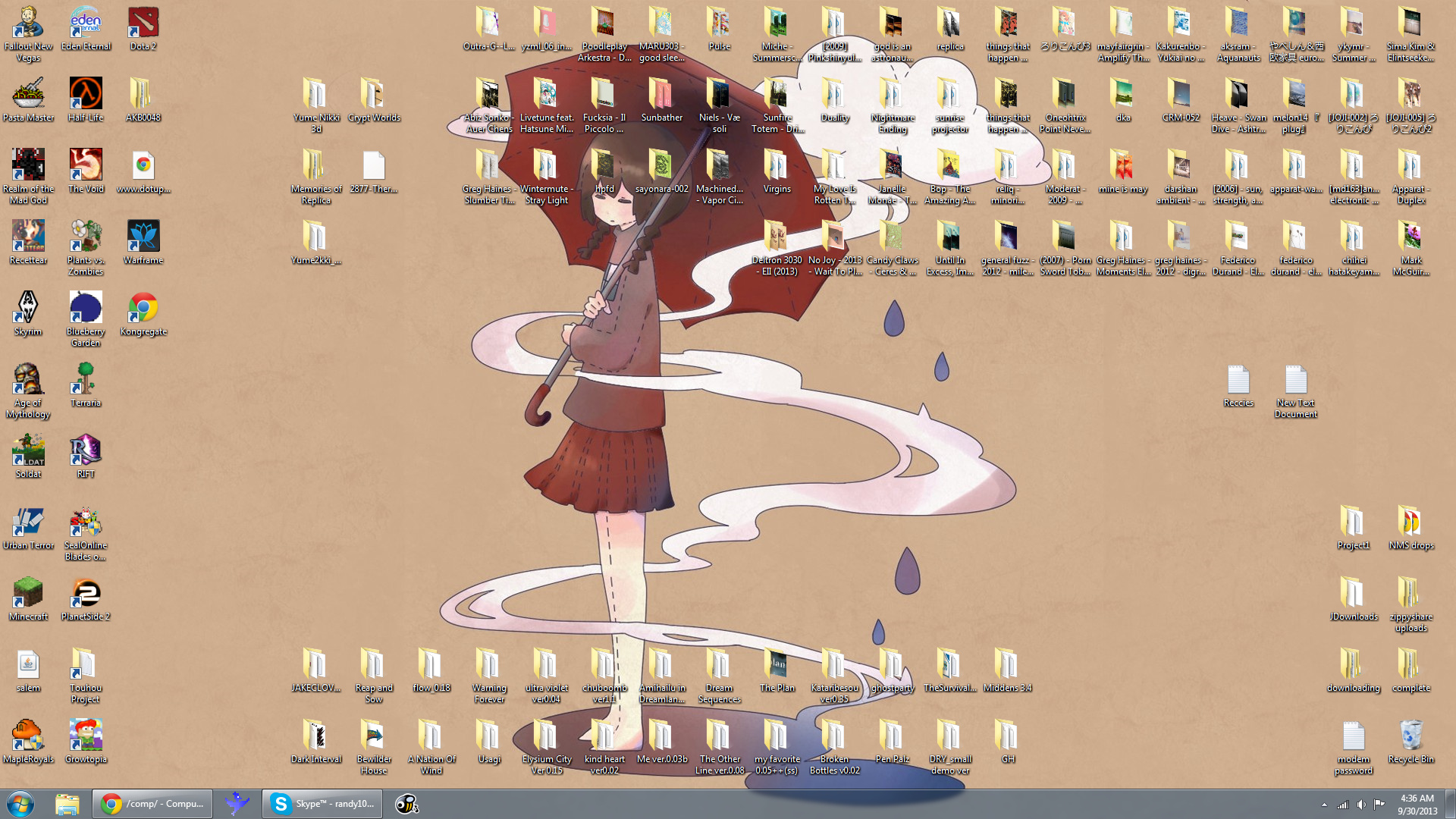Switch to the Skype taskbar window
This screenshot has height=819, width=1456.
[x=322, y=804]
